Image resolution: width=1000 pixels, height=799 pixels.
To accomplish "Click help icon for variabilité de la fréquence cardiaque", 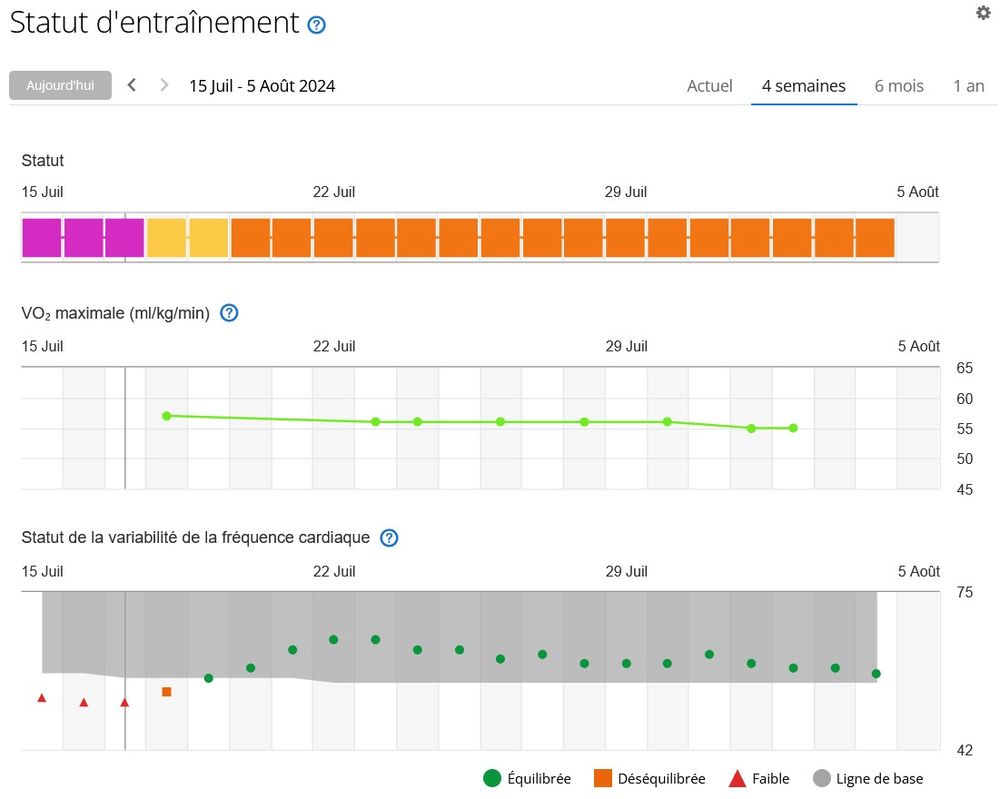I will [389, 538].
